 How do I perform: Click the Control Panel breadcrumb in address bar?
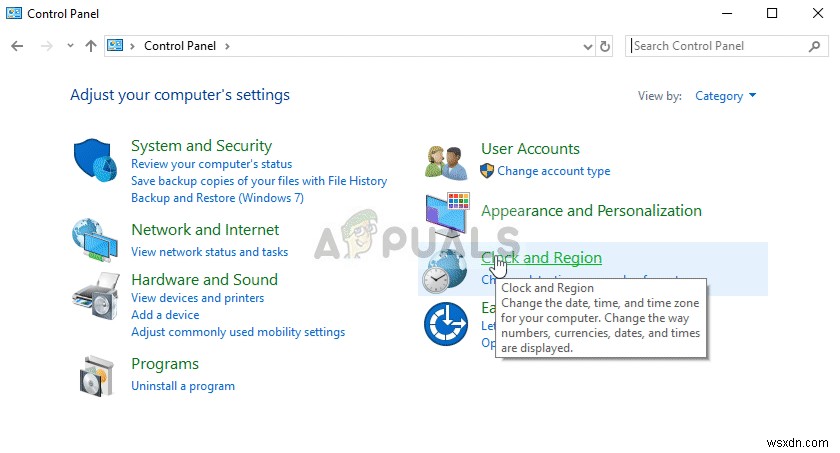tap(181, 46)
